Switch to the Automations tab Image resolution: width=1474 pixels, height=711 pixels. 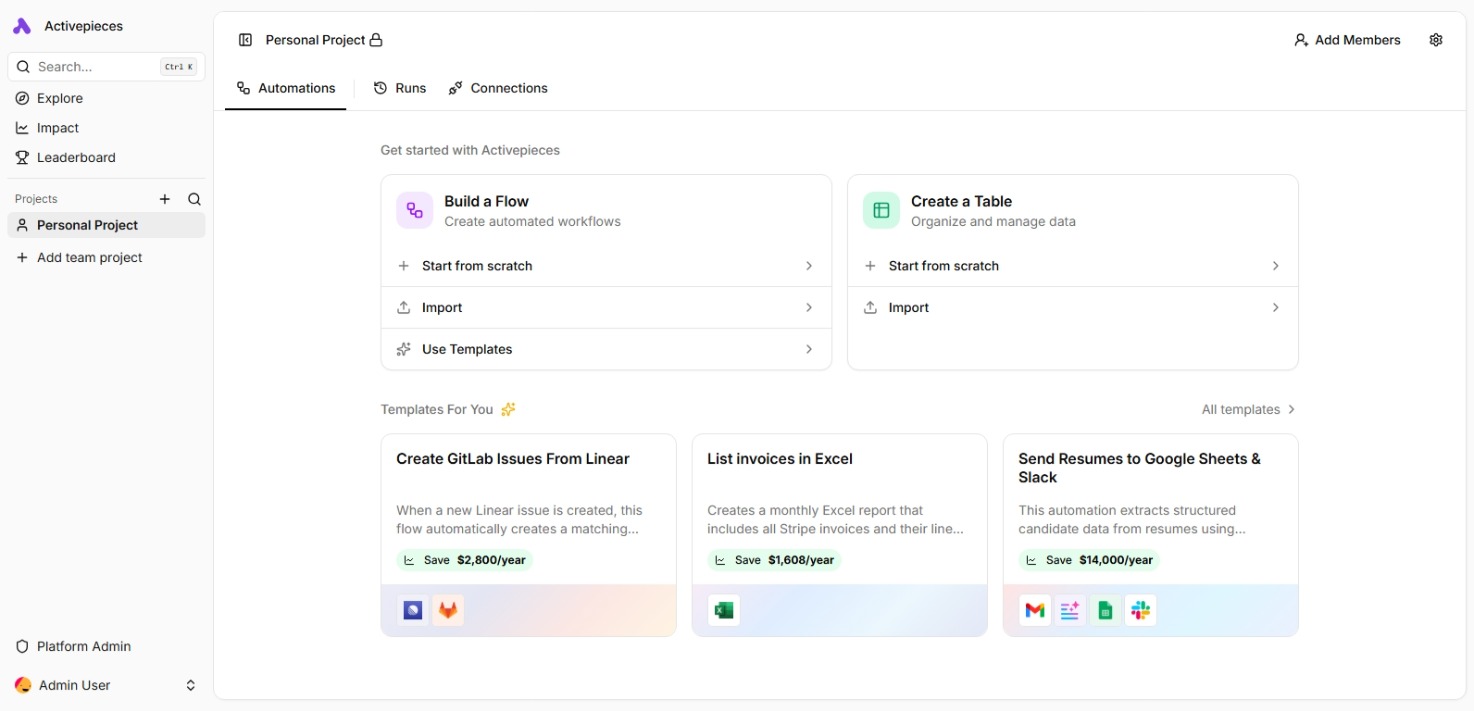tap(286, 88)
